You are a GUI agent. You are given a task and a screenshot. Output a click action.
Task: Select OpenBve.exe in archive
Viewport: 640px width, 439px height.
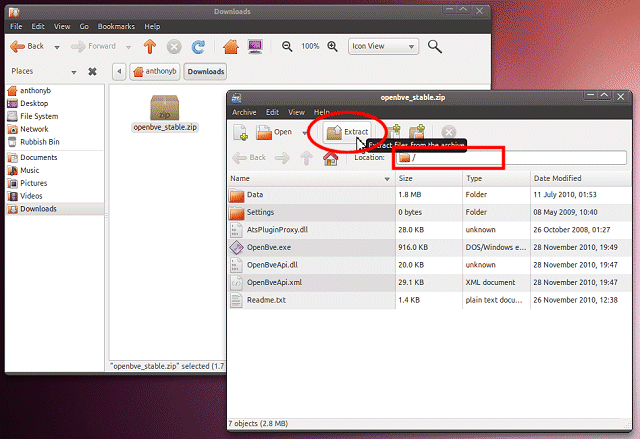[x=430, y=248]
